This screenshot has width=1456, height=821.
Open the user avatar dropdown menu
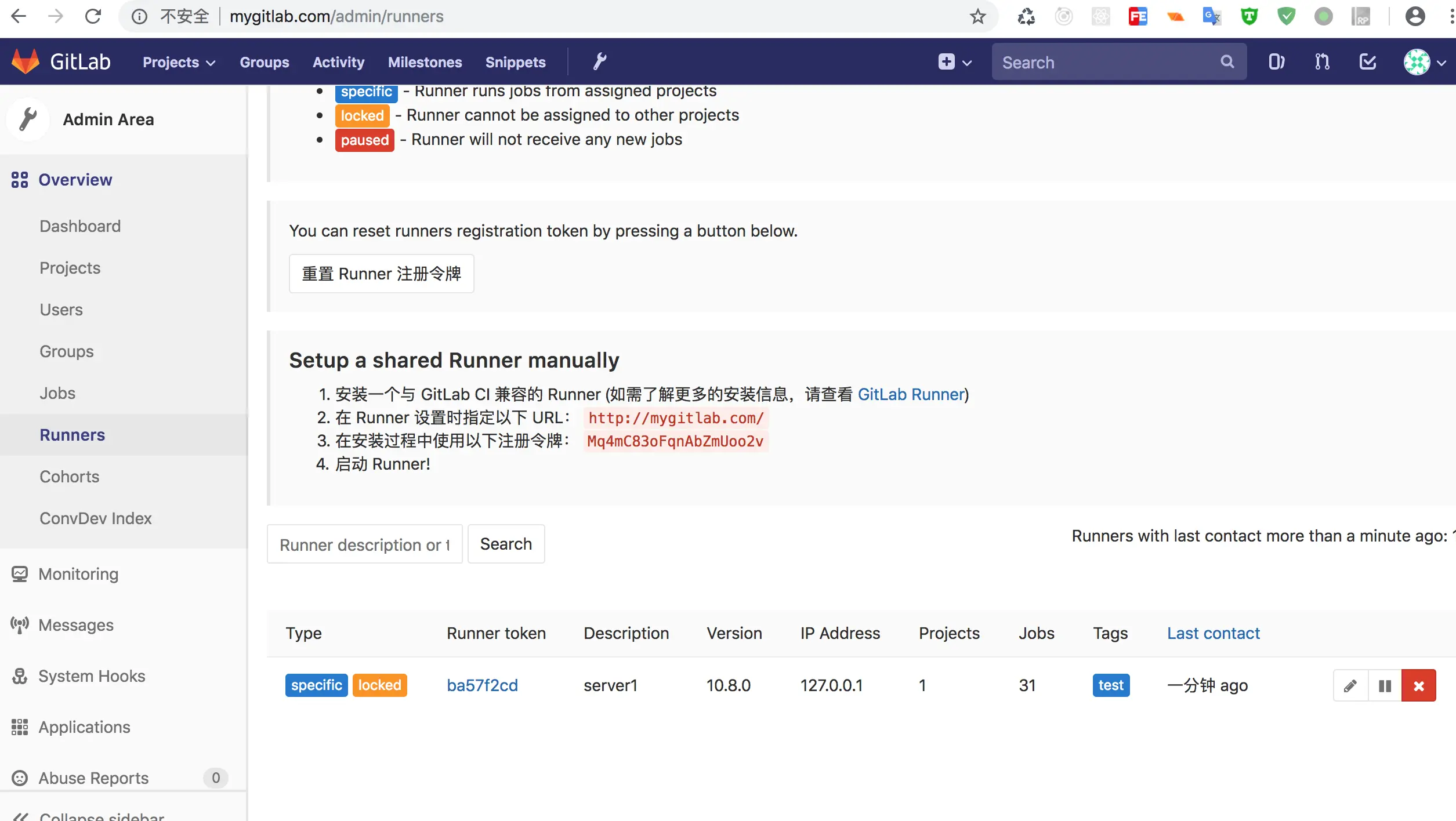[x=1424, y=62]
